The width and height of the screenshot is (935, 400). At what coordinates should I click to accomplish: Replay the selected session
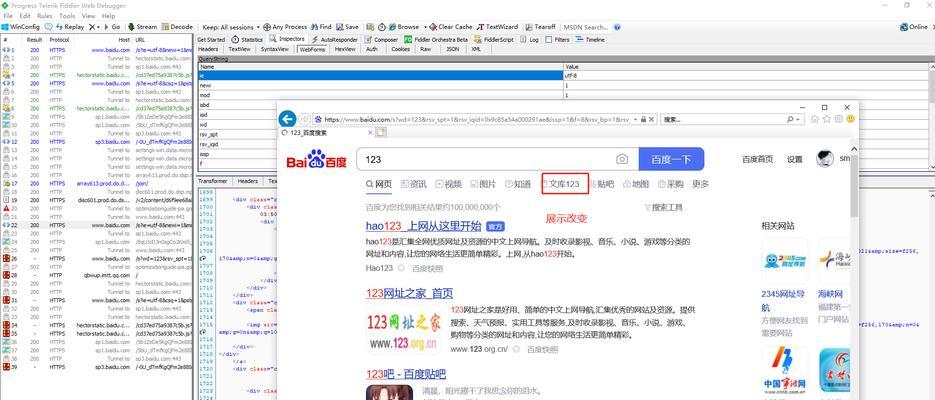[70, 27]
